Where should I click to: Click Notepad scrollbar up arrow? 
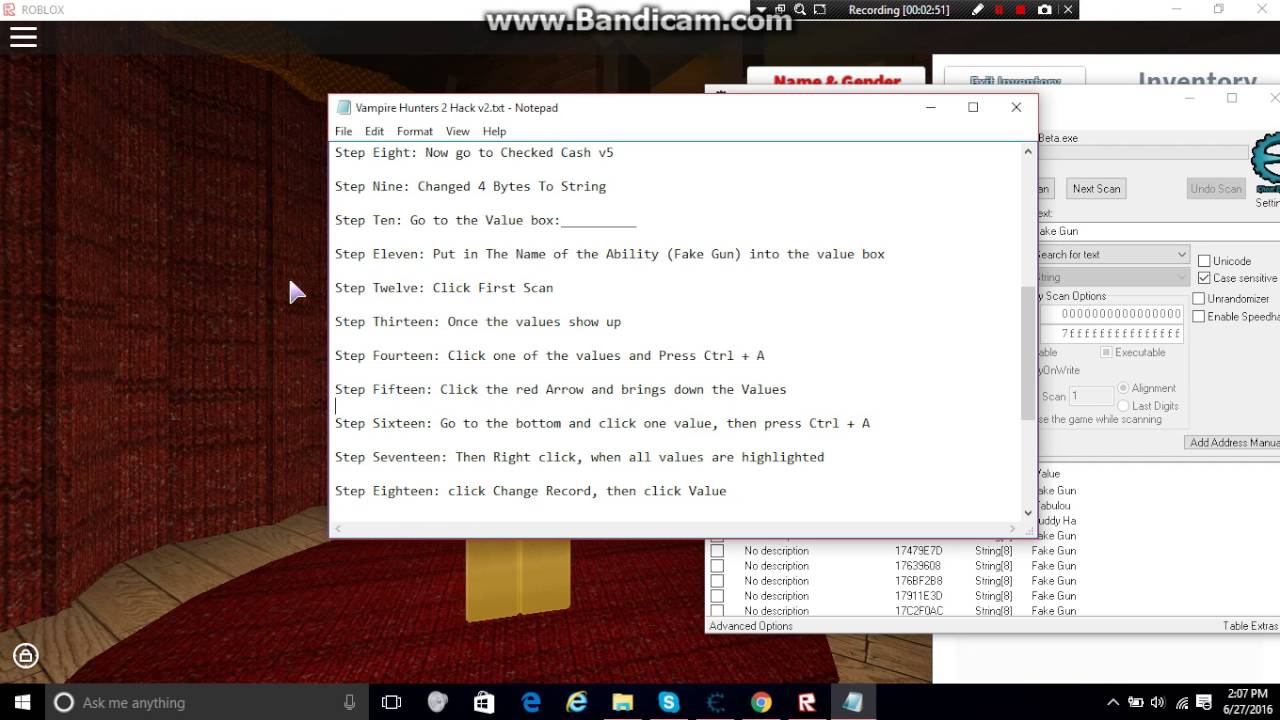tap(1027, 152)
